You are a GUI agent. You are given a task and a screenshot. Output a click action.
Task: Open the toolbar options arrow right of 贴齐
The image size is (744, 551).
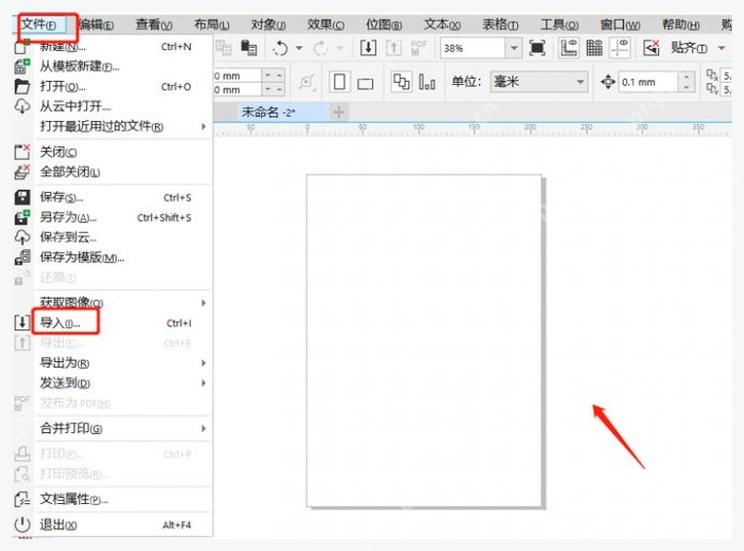click(x=722, y=48)
